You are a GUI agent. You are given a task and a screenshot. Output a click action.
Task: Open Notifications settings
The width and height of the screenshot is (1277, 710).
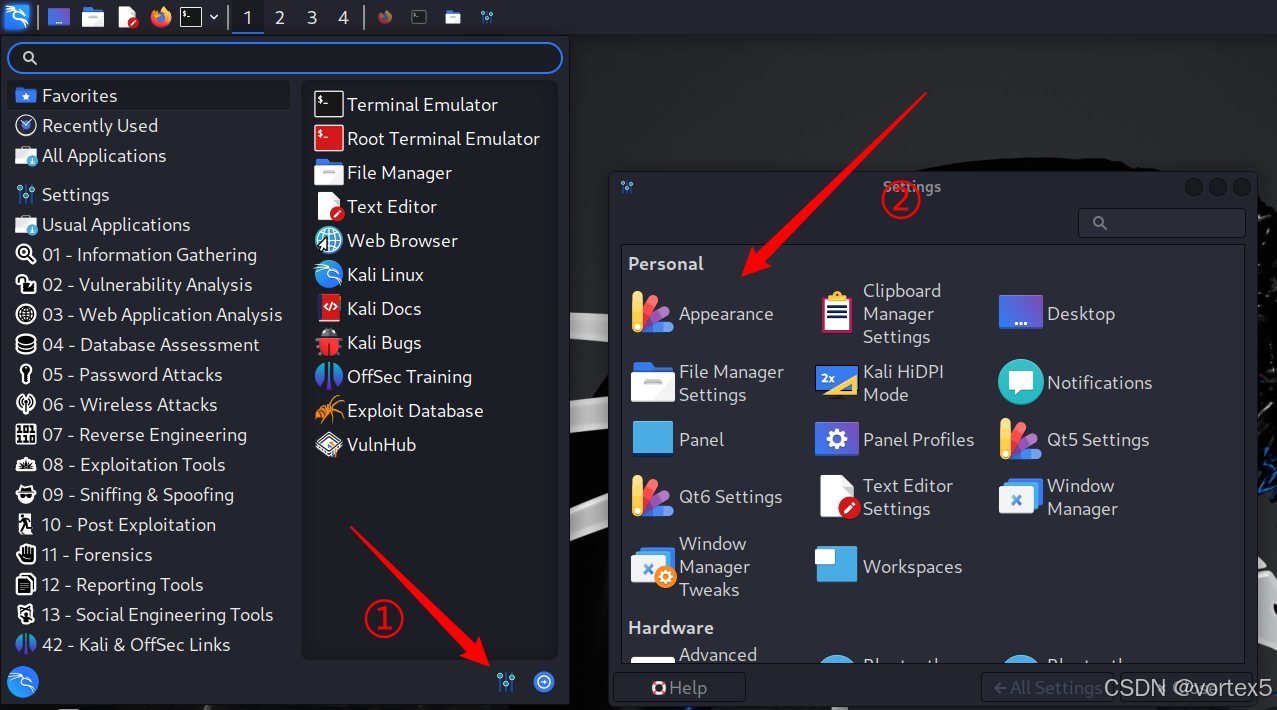[1075, 382]
